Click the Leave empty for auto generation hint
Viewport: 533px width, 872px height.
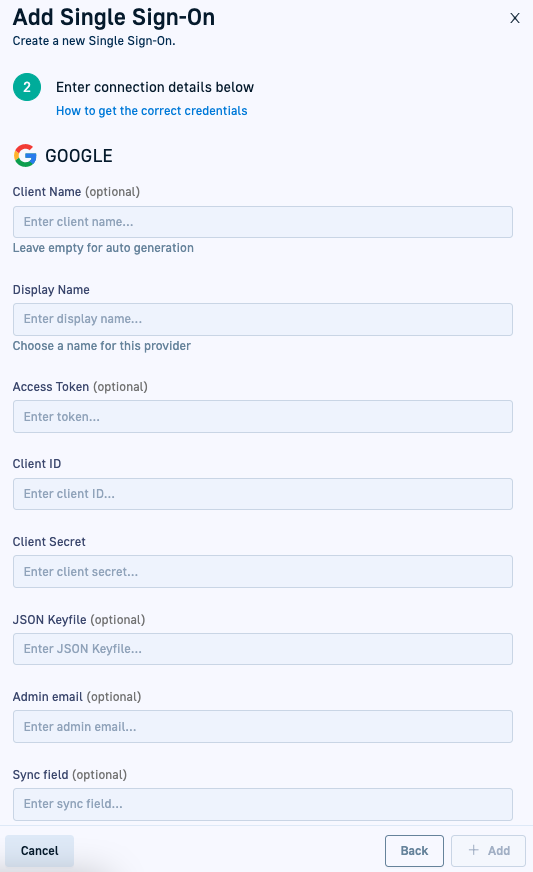point(103,248)
